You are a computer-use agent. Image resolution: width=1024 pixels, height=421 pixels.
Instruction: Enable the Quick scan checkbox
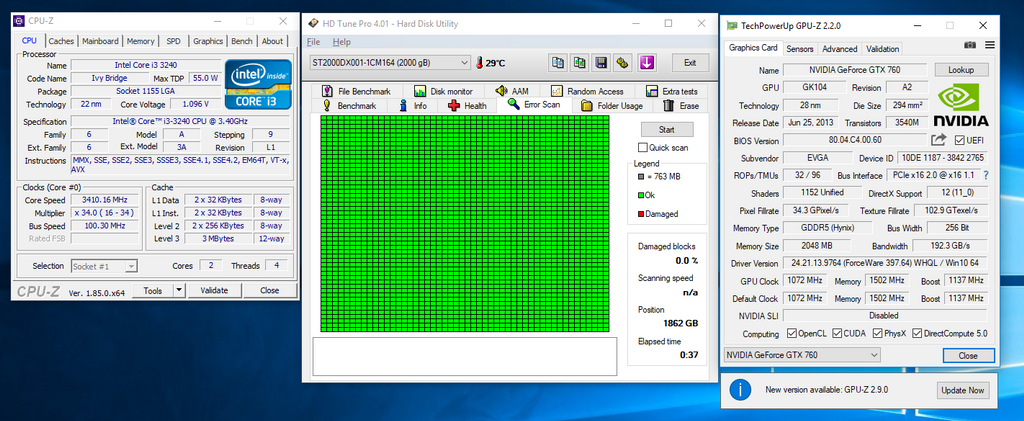(643, 148)
